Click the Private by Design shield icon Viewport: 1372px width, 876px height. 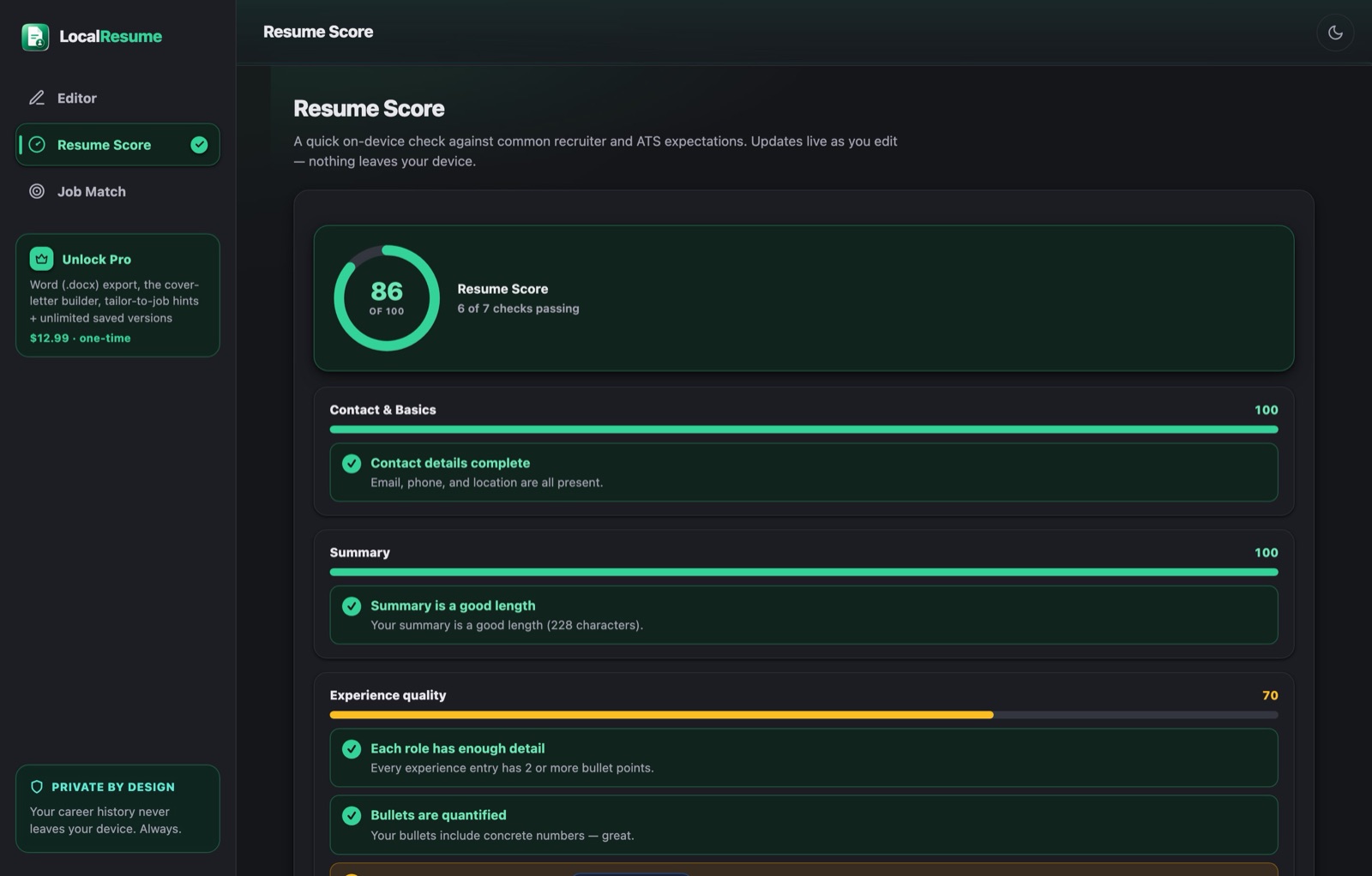click(37, 787)
